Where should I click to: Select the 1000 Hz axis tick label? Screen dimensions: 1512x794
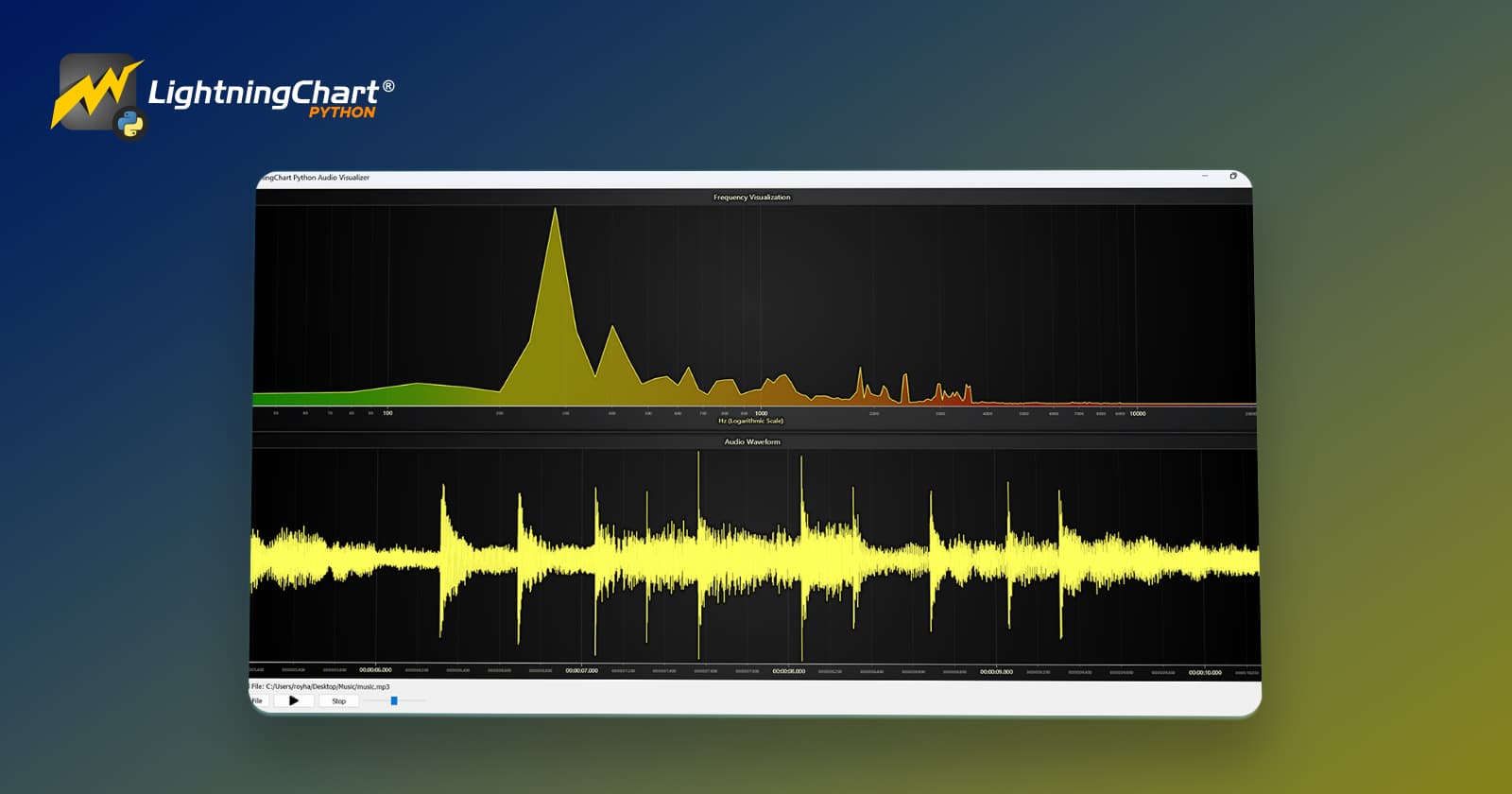pos(761,413)
